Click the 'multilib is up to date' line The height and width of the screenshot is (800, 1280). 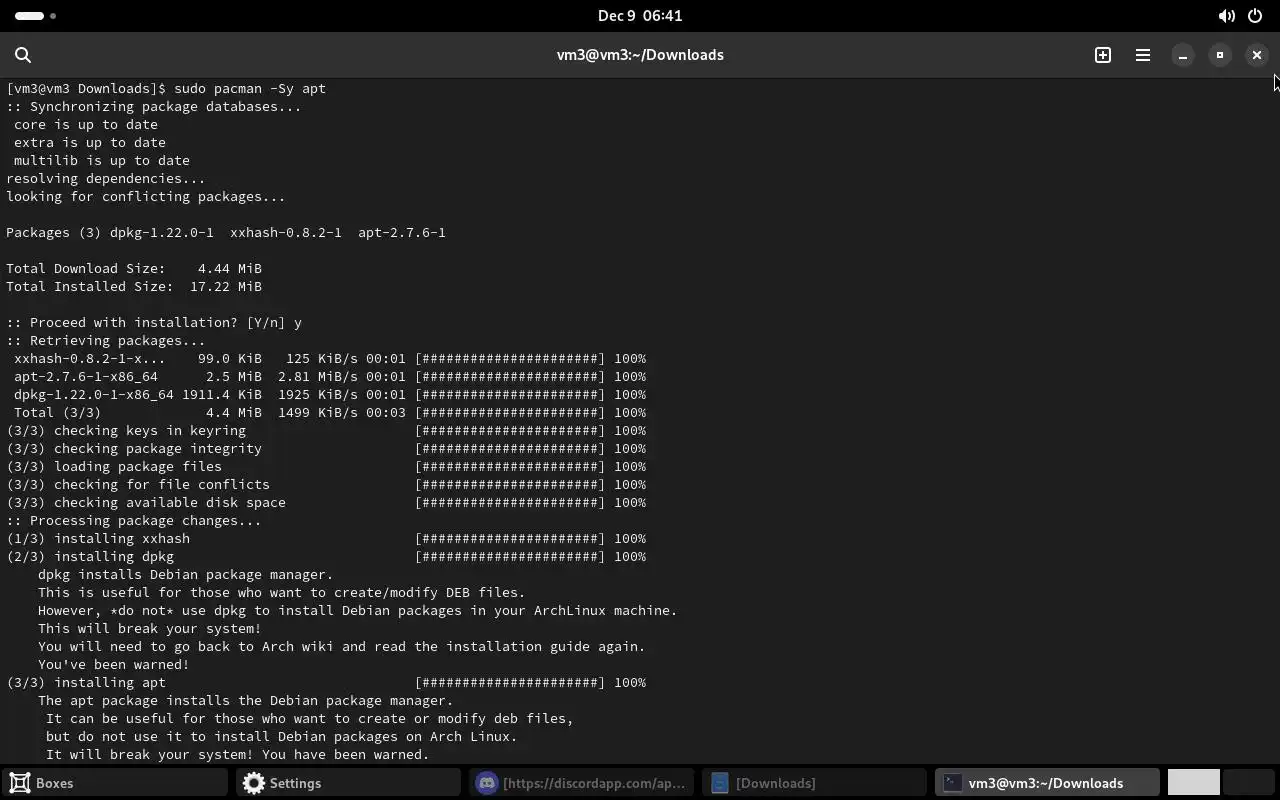click(x=102, y=160)
